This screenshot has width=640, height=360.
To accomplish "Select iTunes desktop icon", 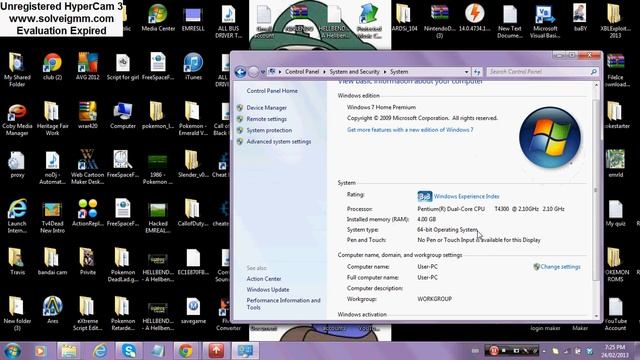I will pyautogui.click(x=193, y=67).
